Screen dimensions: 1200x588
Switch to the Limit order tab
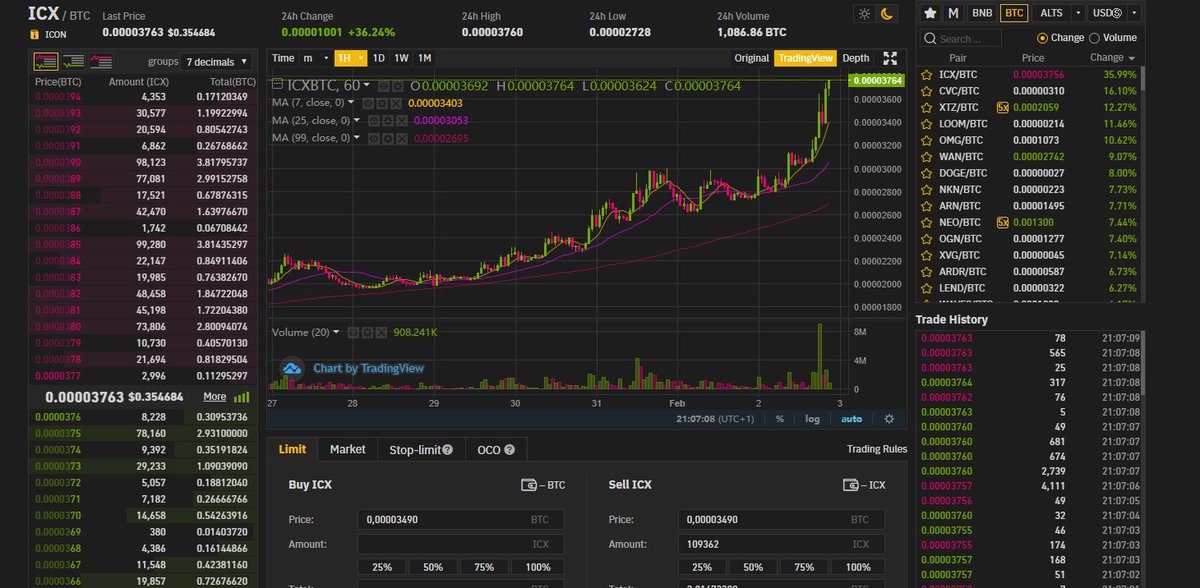(x=292, y=450)
